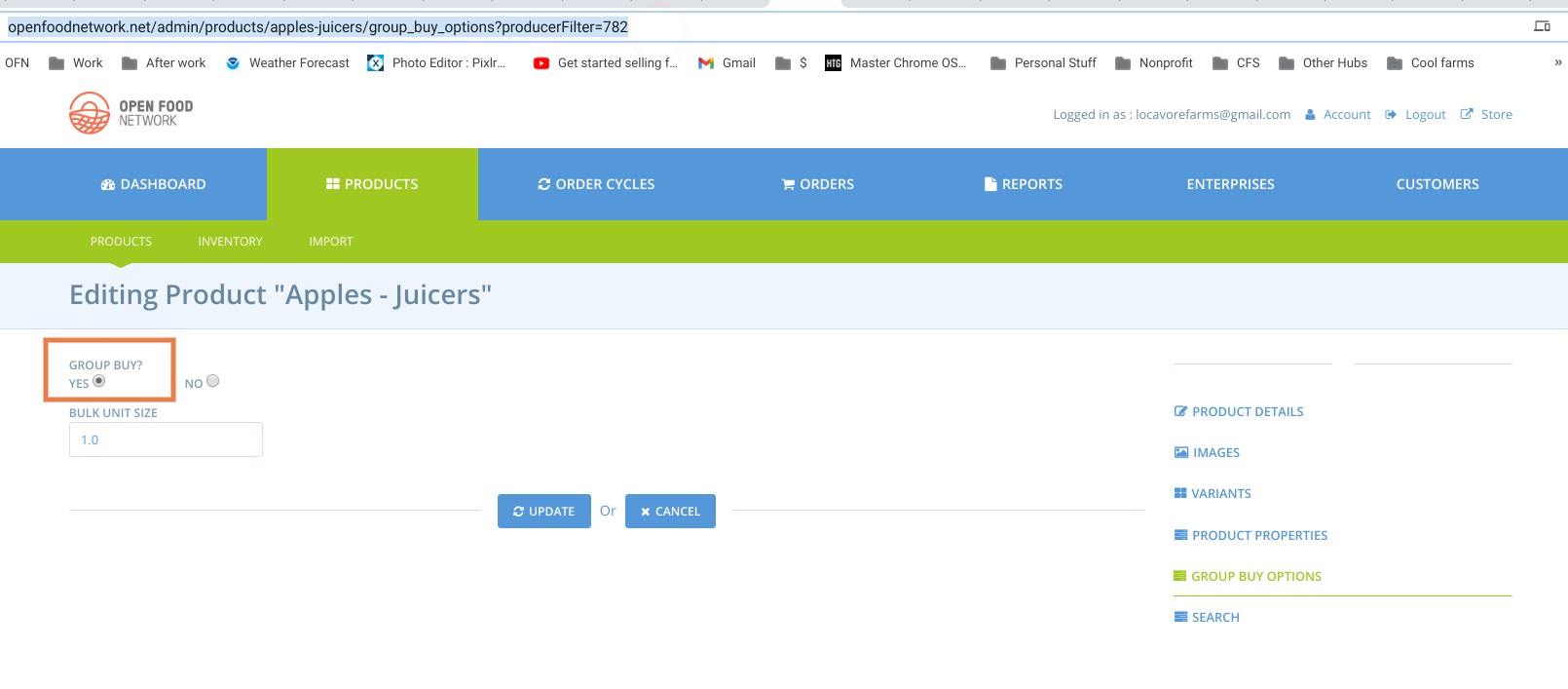This screenshot has height=689, width=1568.
Task: Open the $ bookmarks folder
Action: coord(791,62)
